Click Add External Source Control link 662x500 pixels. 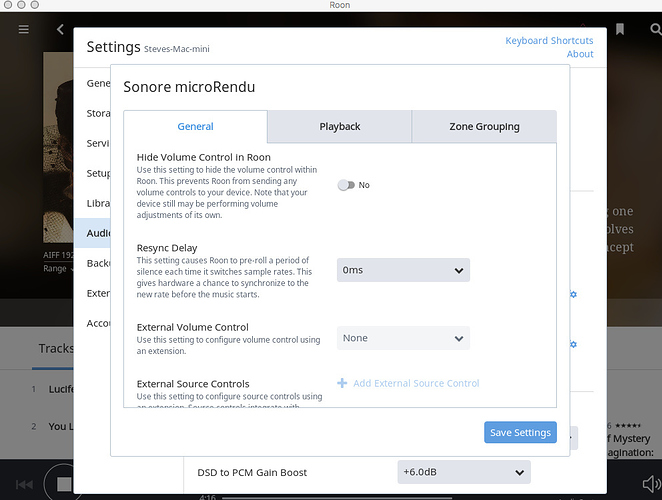[416, 383]
